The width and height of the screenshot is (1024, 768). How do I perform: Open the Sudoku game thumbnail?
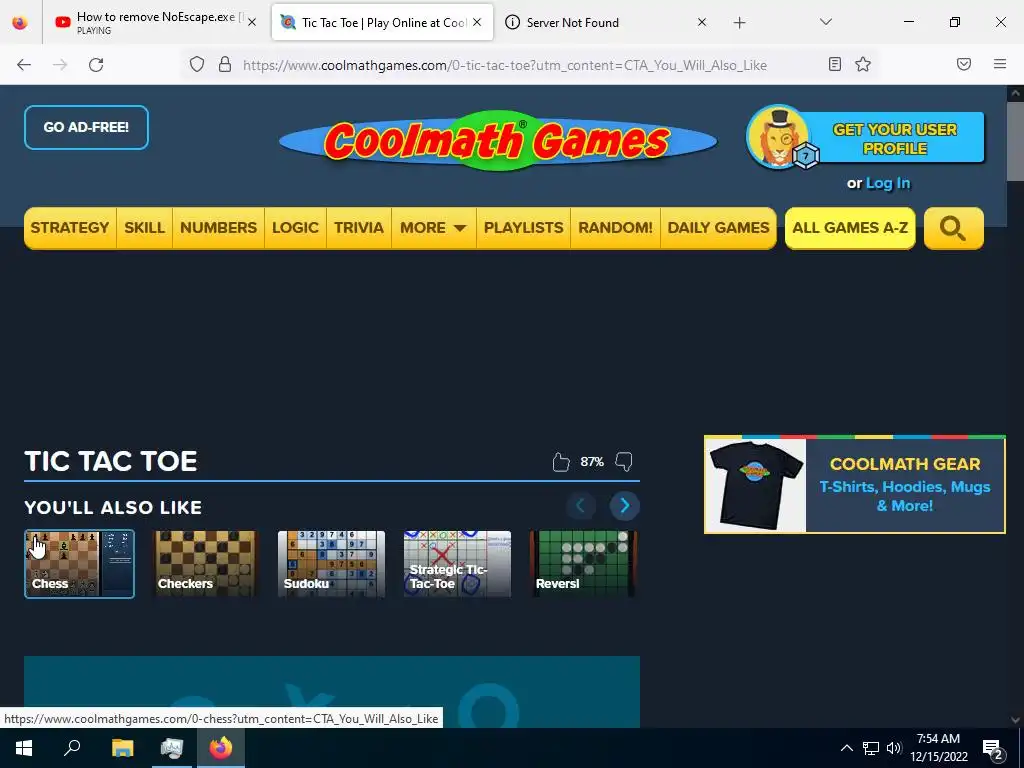tap(331, 564)
